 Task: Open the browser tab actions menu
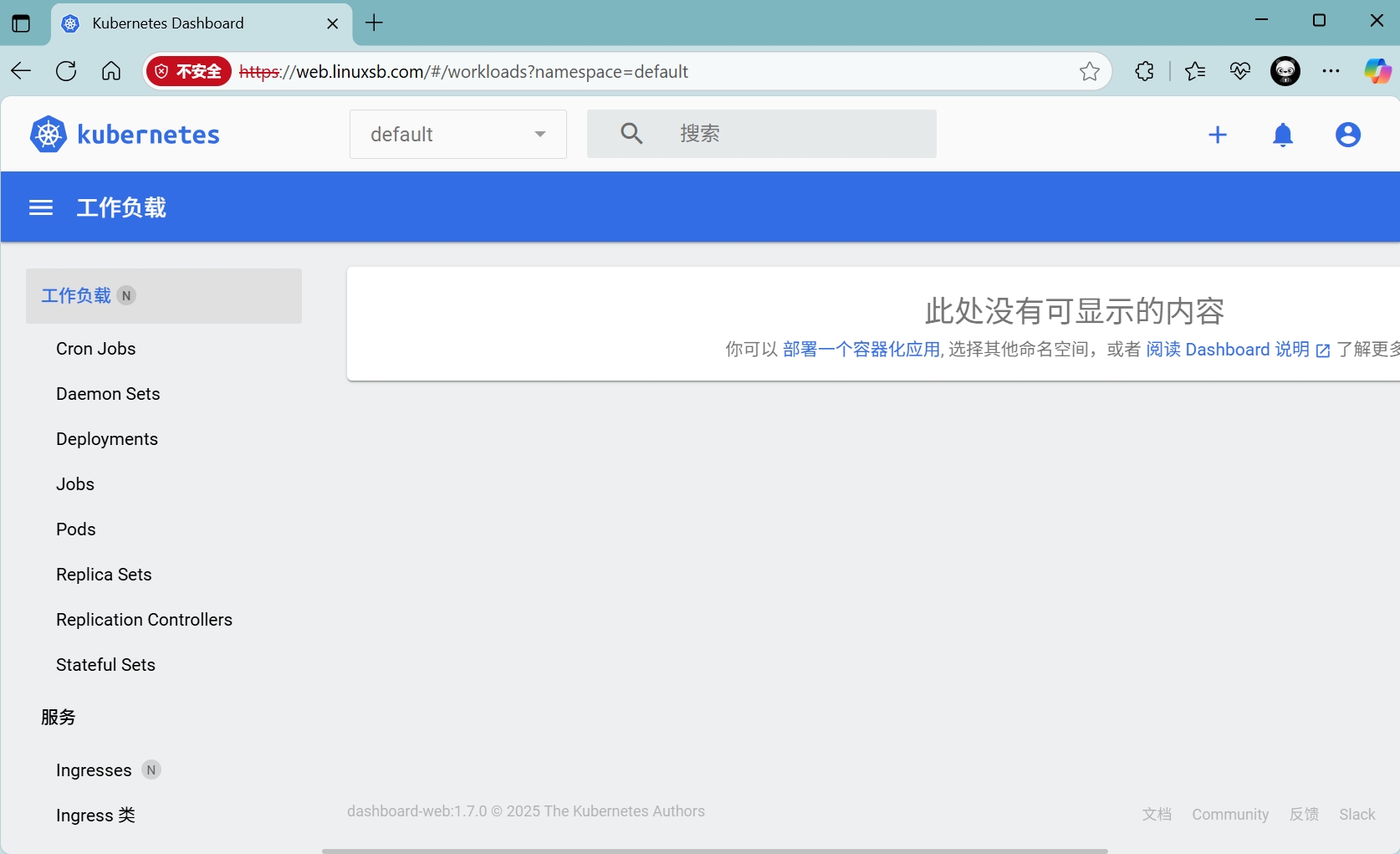[x=21, y=23]
